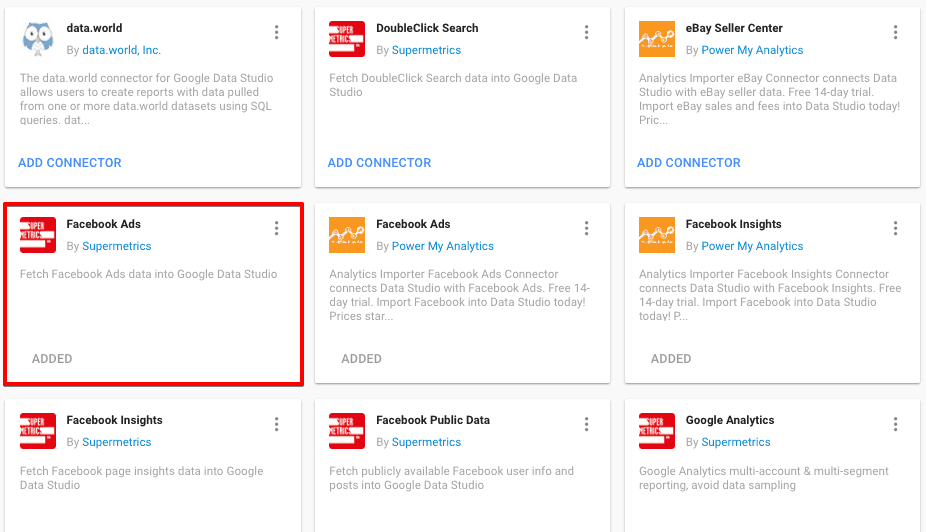Click ADDED on Power My Analytics Facebook Ads

(x=361, y=359)
